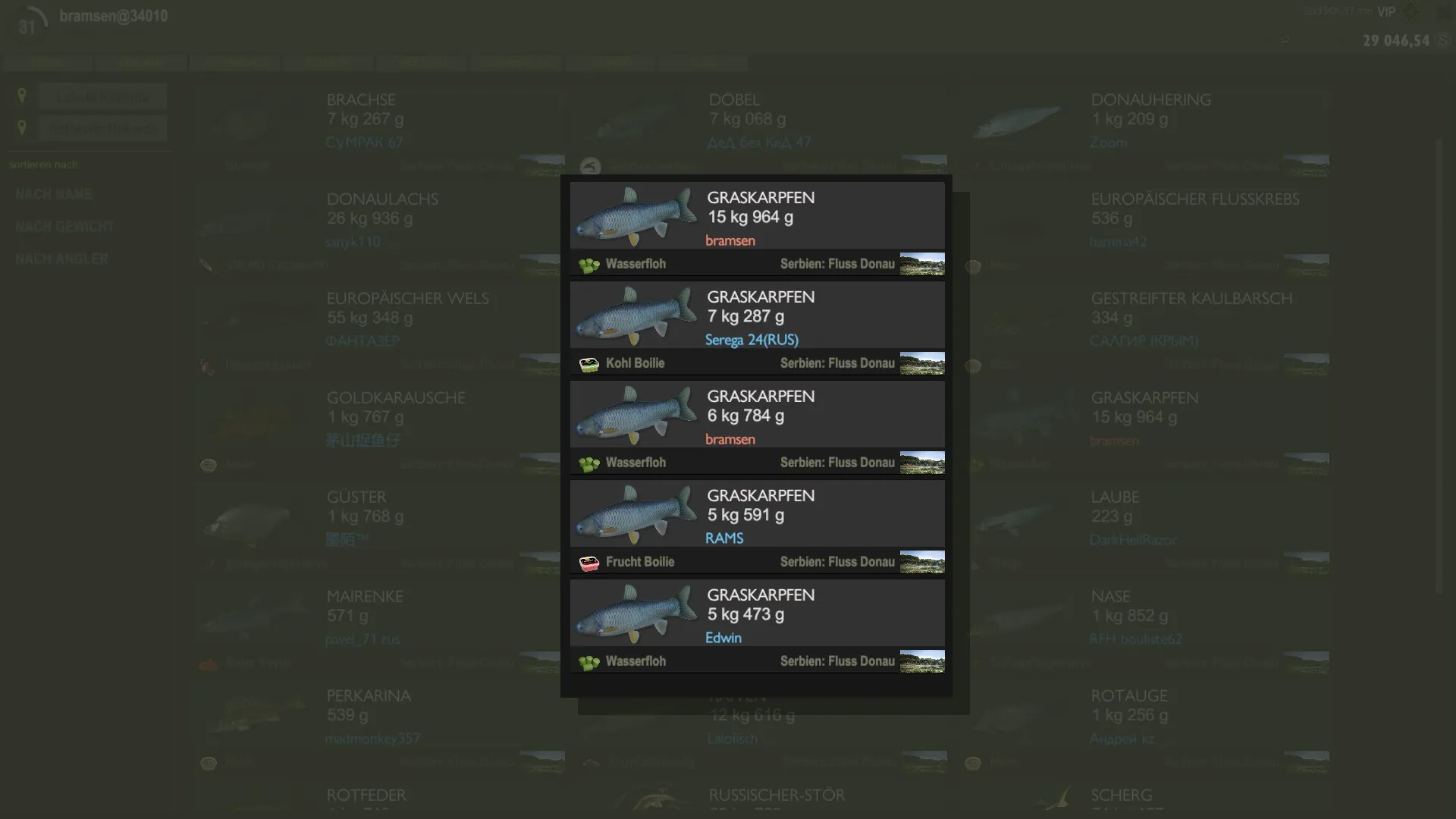The height and width of the screenshot is (819, 1456).
Task: Click angler name Edwin
Action: [723, 638]
